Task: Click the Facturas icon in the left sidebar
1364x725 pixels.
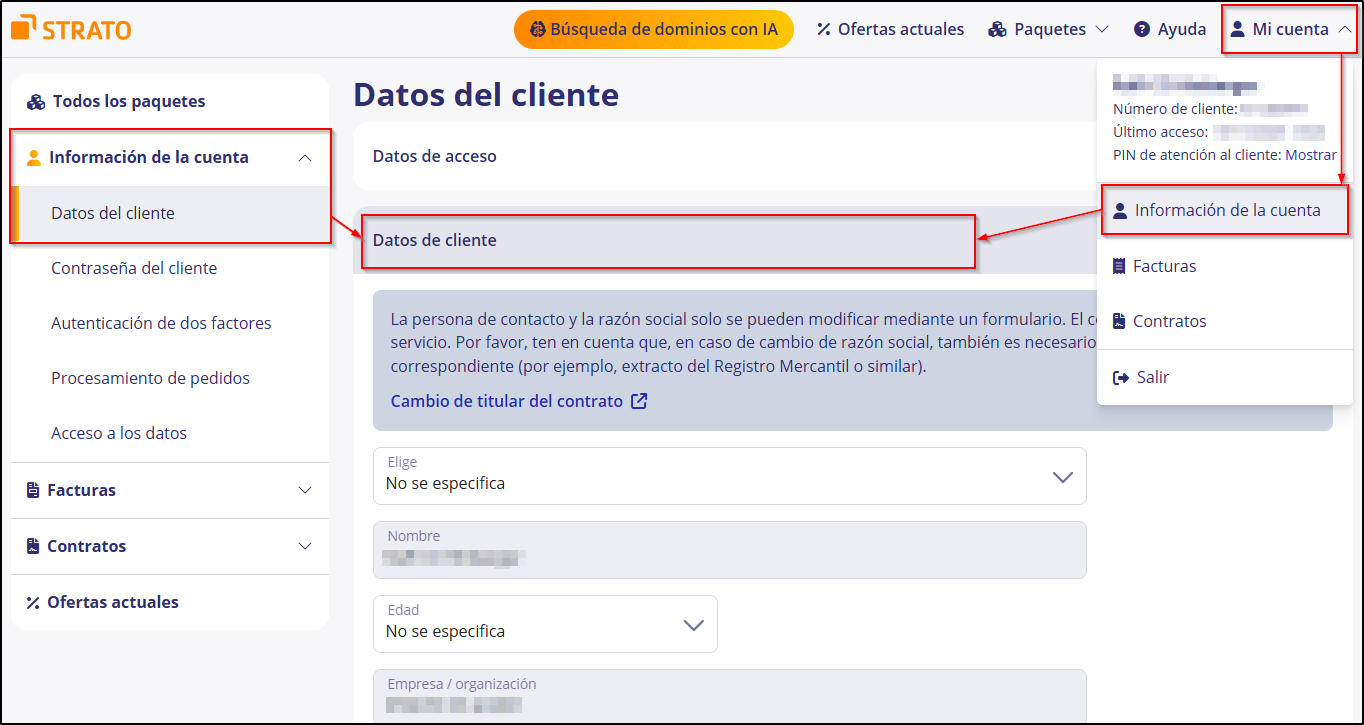Action: (x=33, y=490)
